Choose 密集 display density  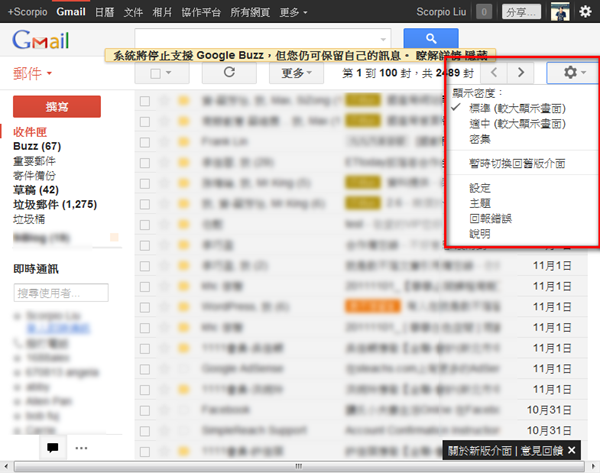point(480,139)
